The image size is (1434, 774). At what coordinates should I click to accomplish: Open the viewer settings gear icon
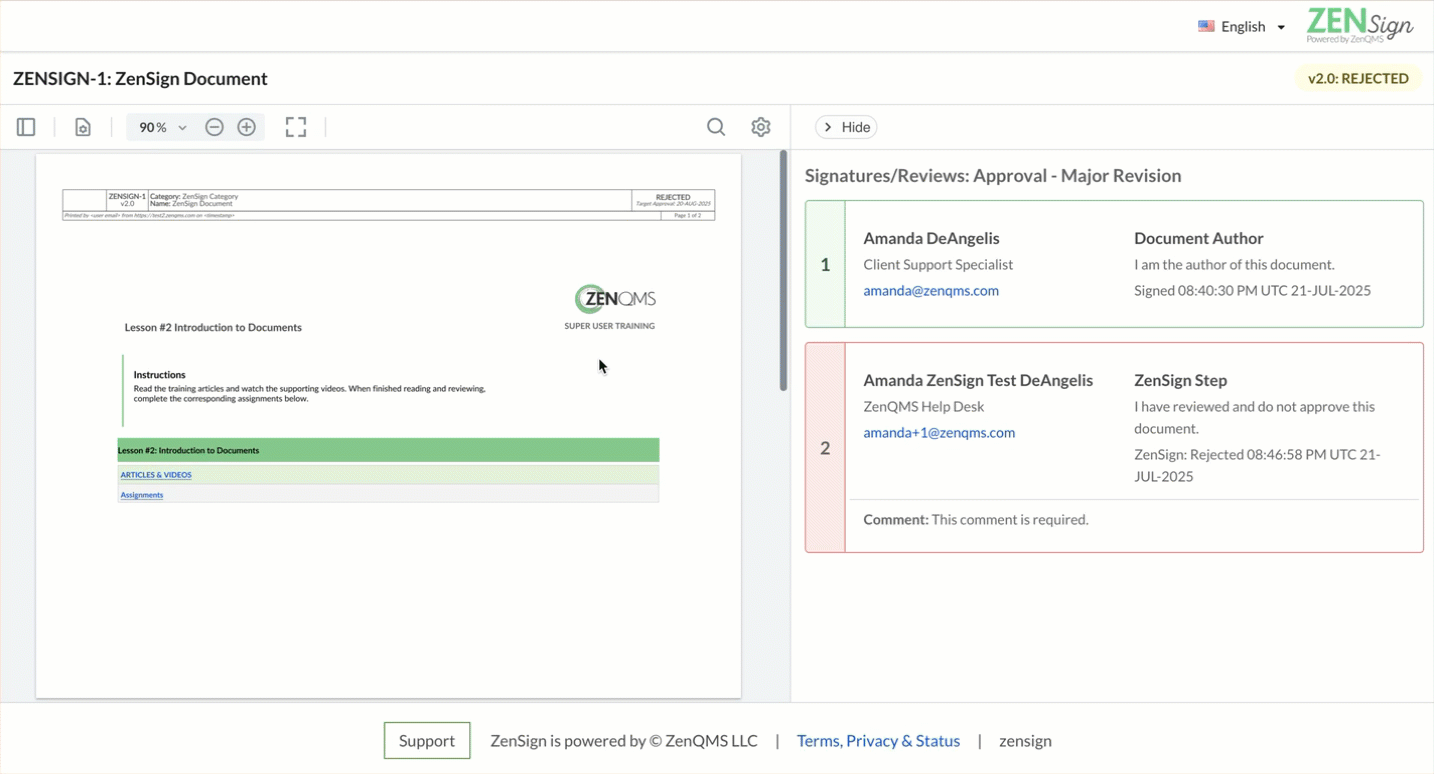(x=761, y=127)
